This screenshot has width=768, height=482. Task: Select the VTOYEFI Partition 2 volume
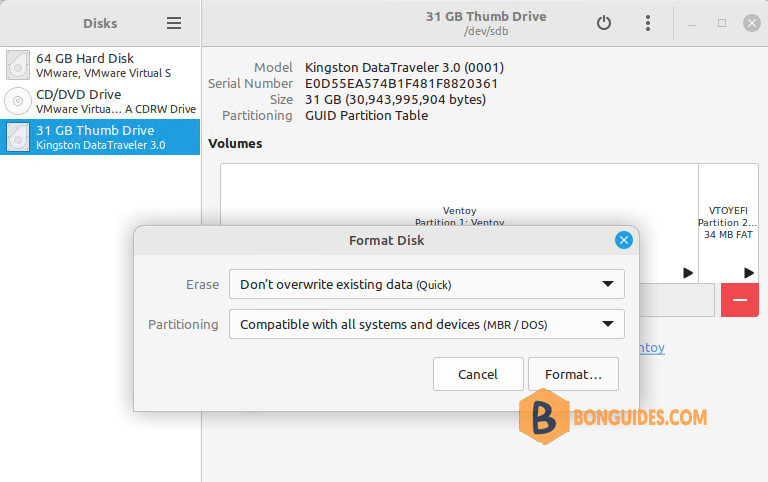(x=728, y=223)
